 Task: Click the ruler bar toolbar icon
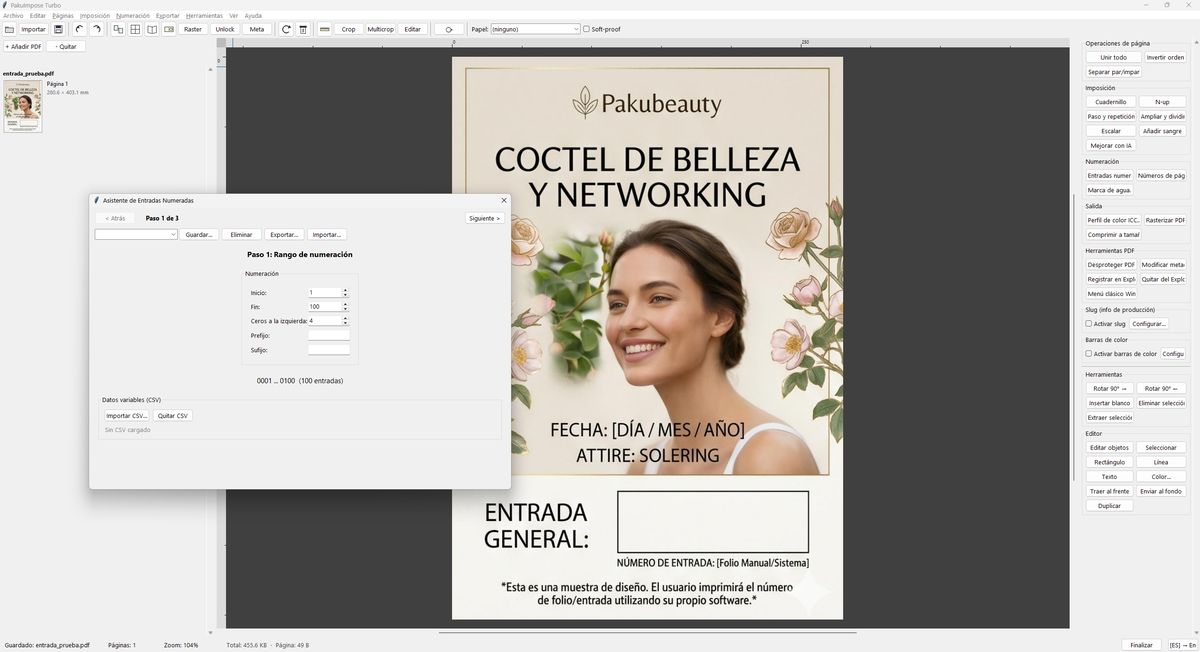tap(324, 29)
